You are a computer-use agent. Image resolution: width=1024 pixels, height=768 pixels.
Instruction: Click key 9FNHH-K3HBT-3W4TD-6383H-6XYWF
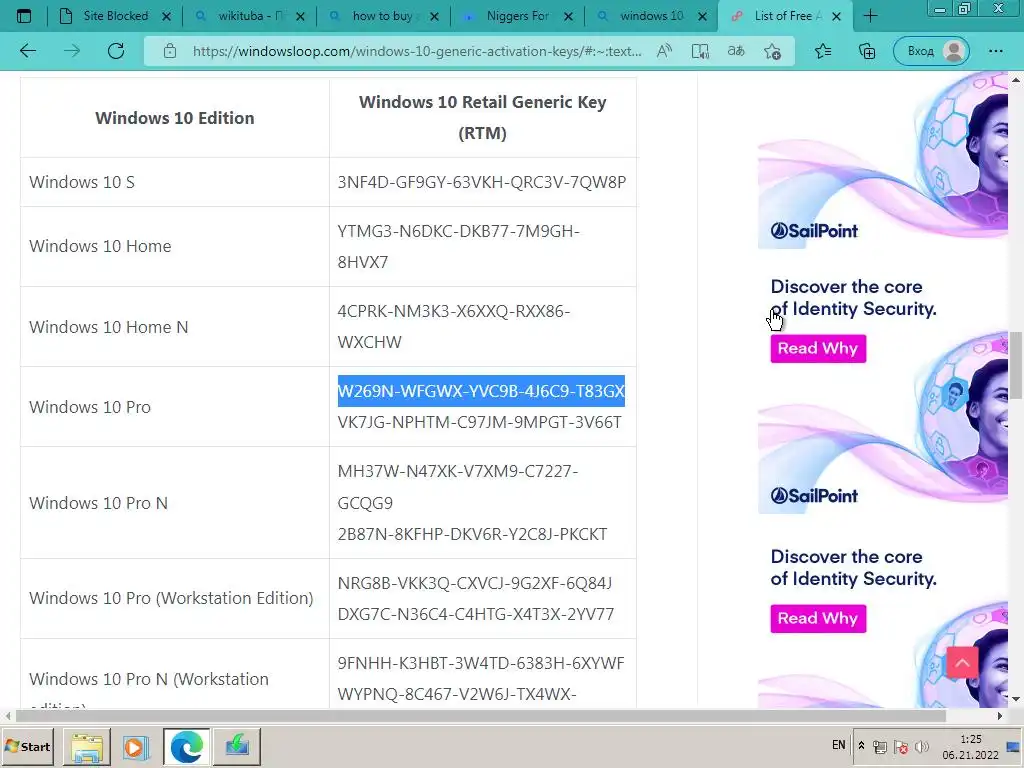pyautogui.click(x=481, y=663)
